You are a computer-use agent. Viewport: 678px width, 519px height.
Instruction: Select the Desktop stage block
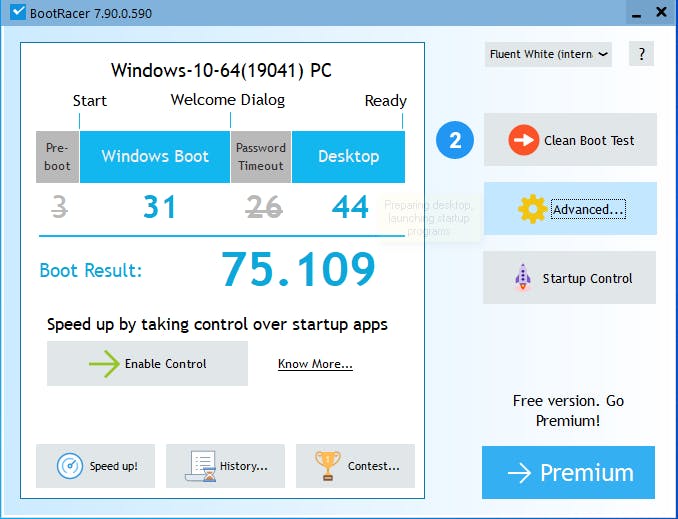(349, 157)
